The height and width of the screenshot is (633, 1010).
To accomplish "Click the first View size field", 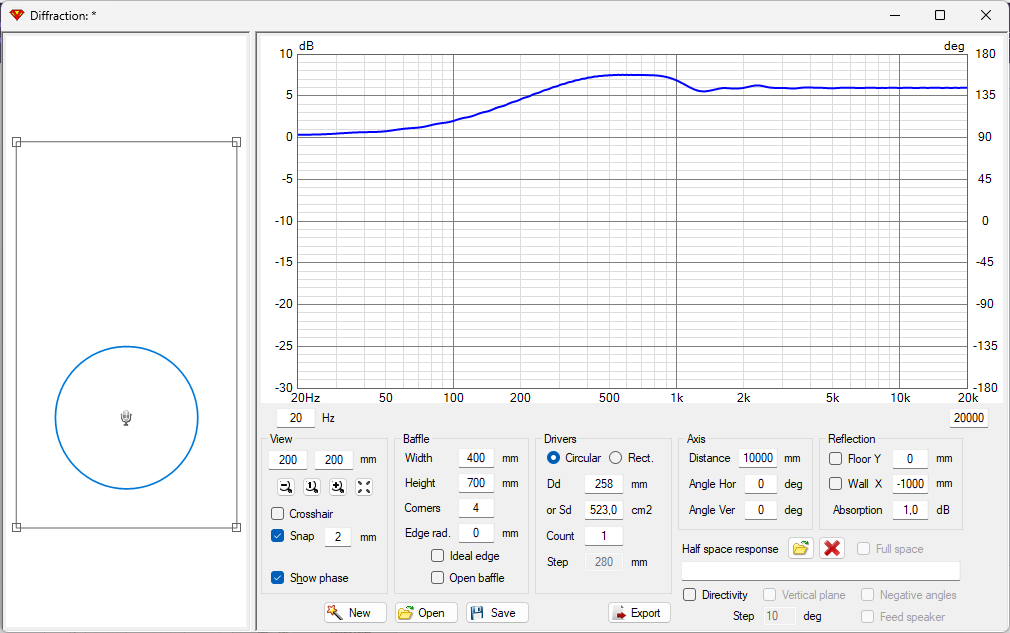I will (x=287, y=460).
